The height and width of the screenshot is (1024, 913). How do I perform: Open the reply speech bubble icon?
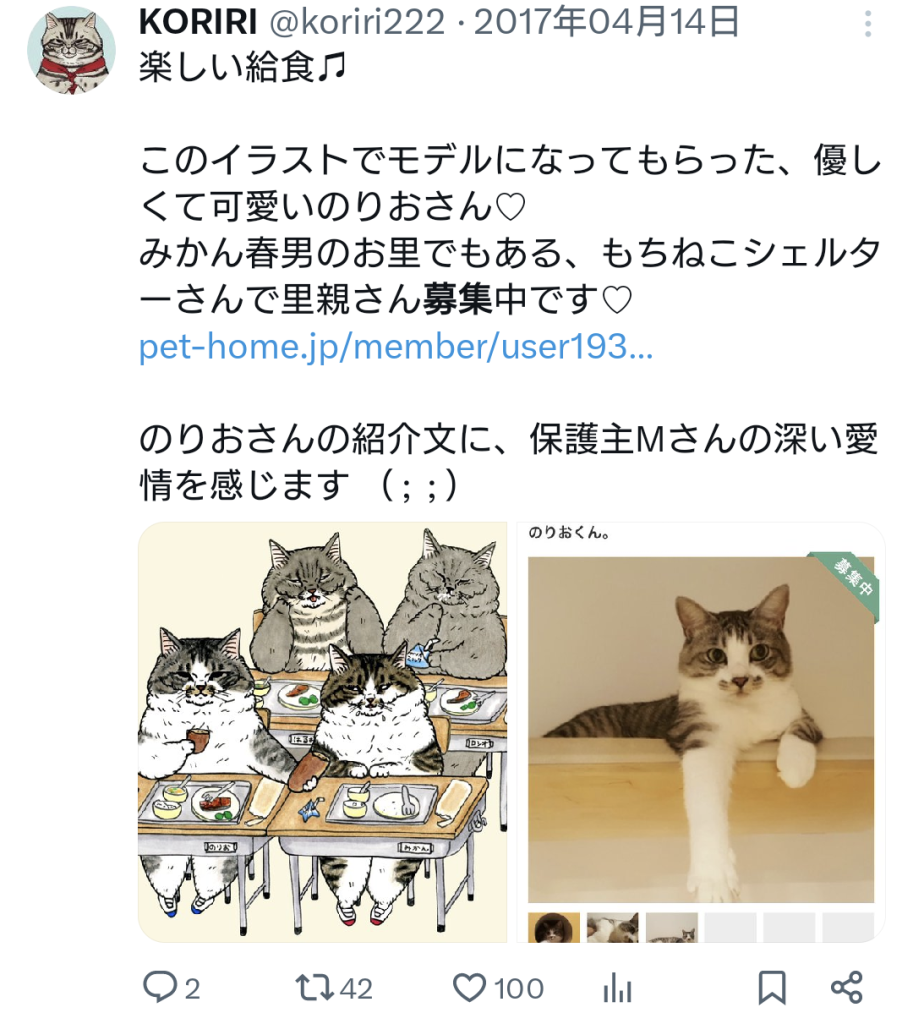159,987
